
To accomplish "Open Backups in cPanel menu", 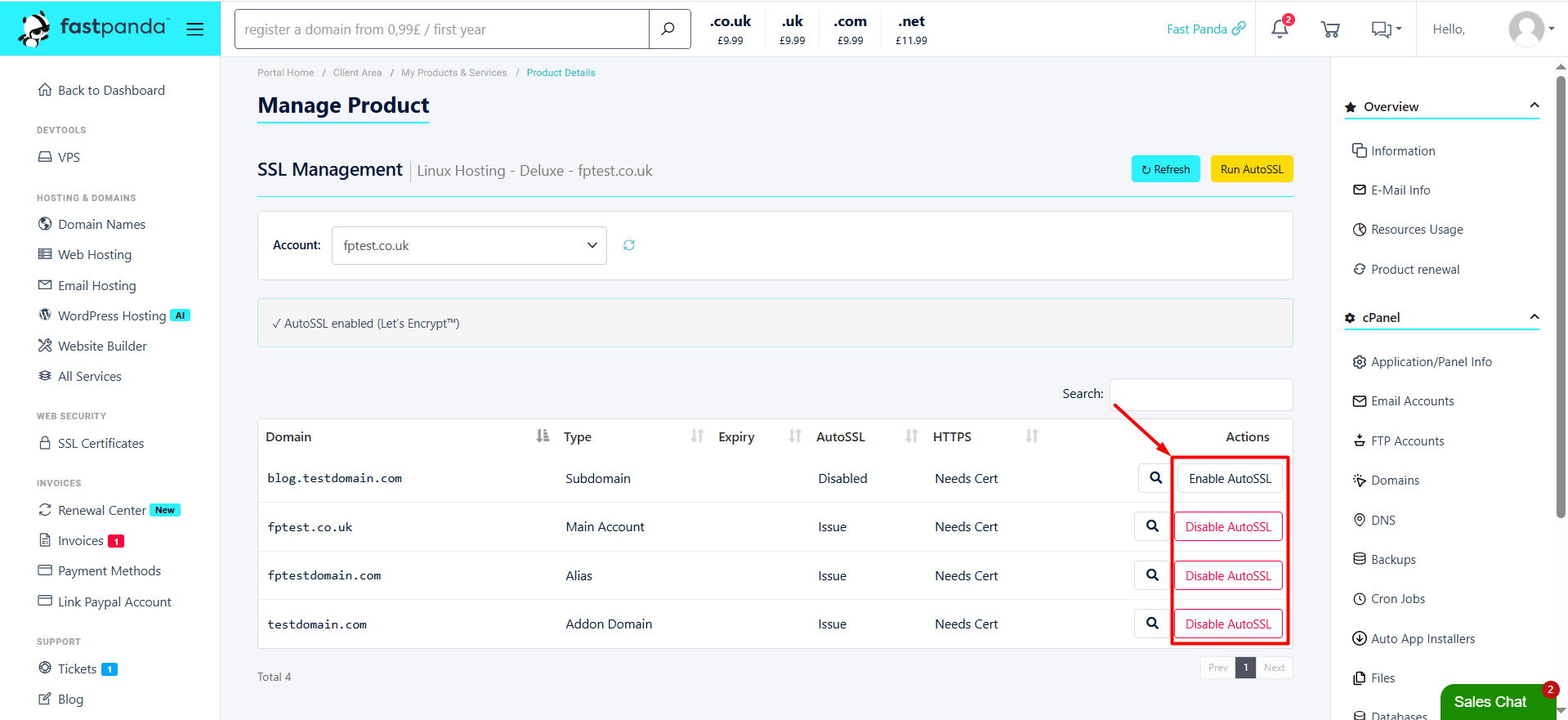I will 1384,559.
